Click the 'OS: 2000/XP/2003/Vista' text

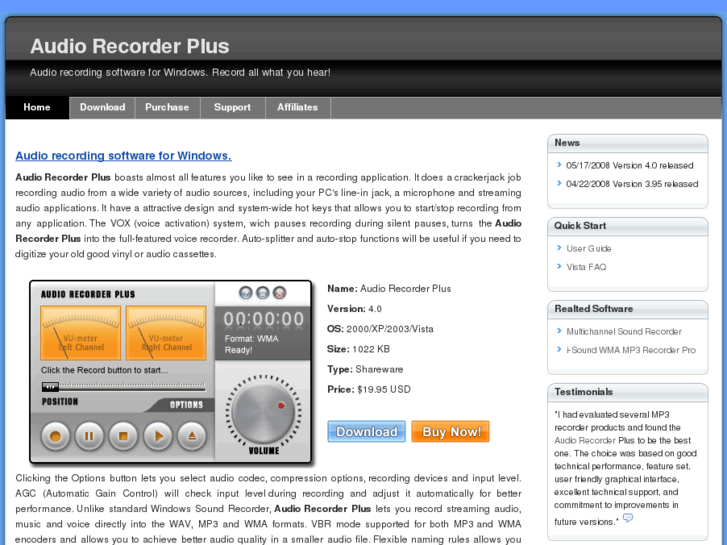tap(380, 329)
